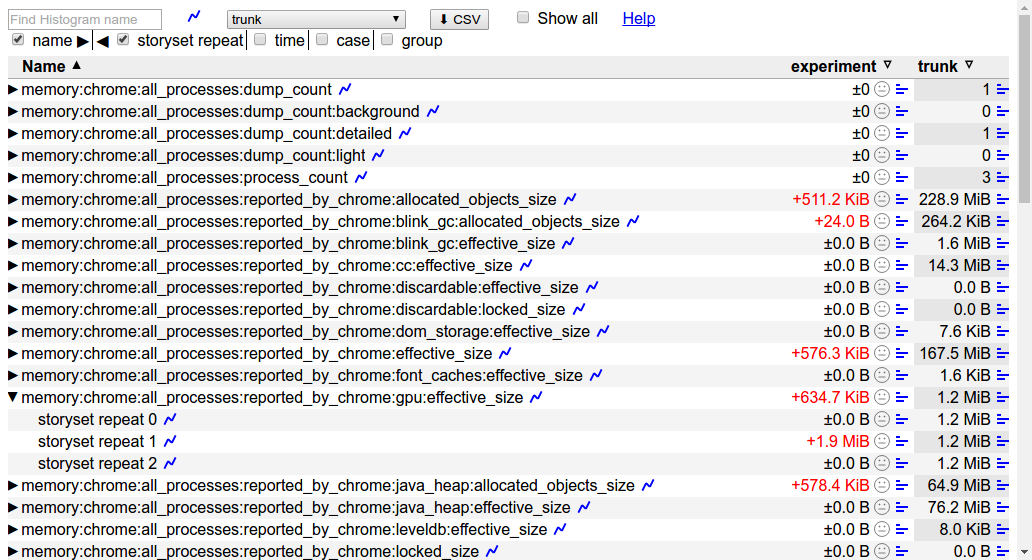Enable the group grouping checkbox
Viewport: 1032px width, 560px height.
pyautogui.click(x=387, y=39)
